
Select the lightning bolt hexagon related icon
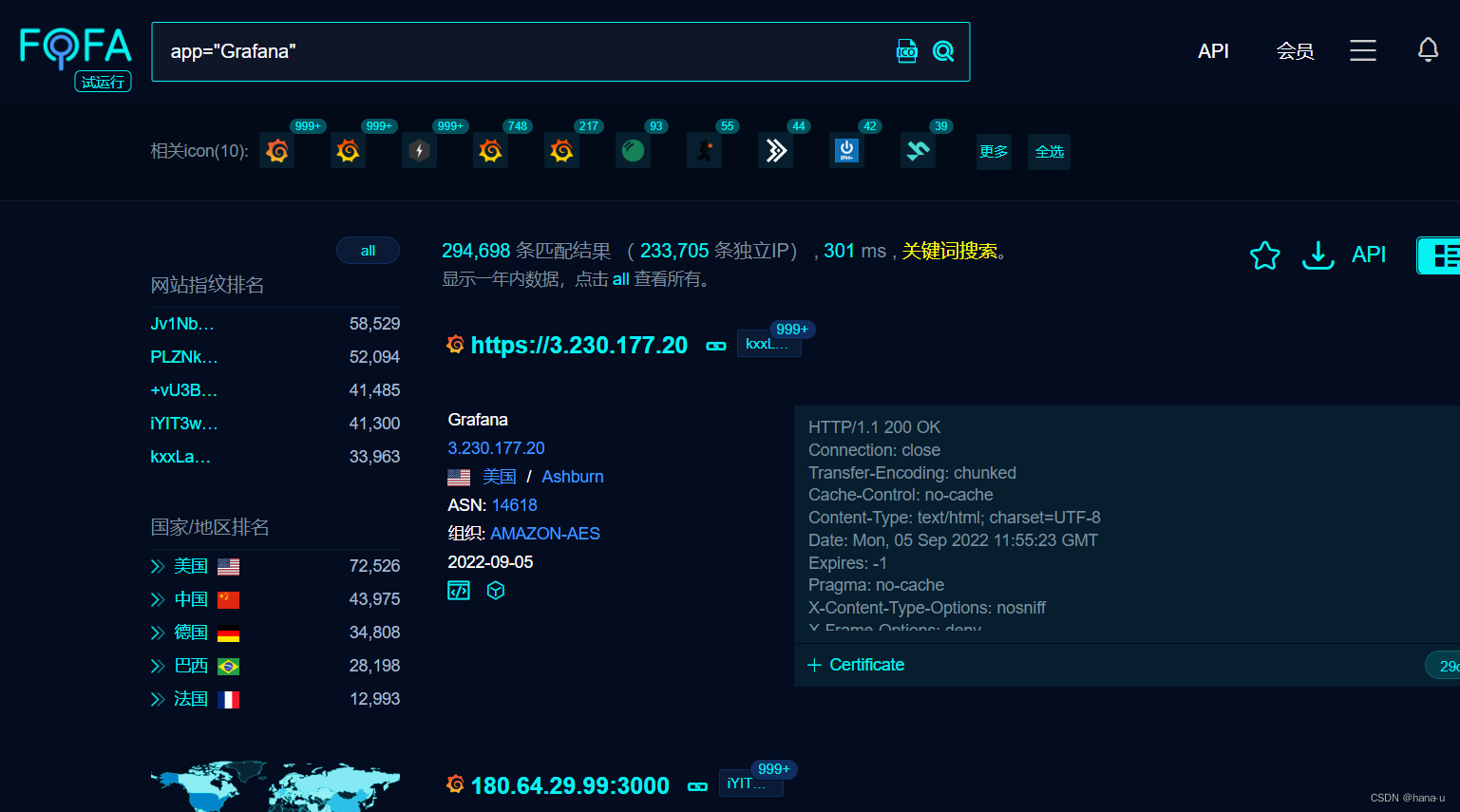pos(419,150)
